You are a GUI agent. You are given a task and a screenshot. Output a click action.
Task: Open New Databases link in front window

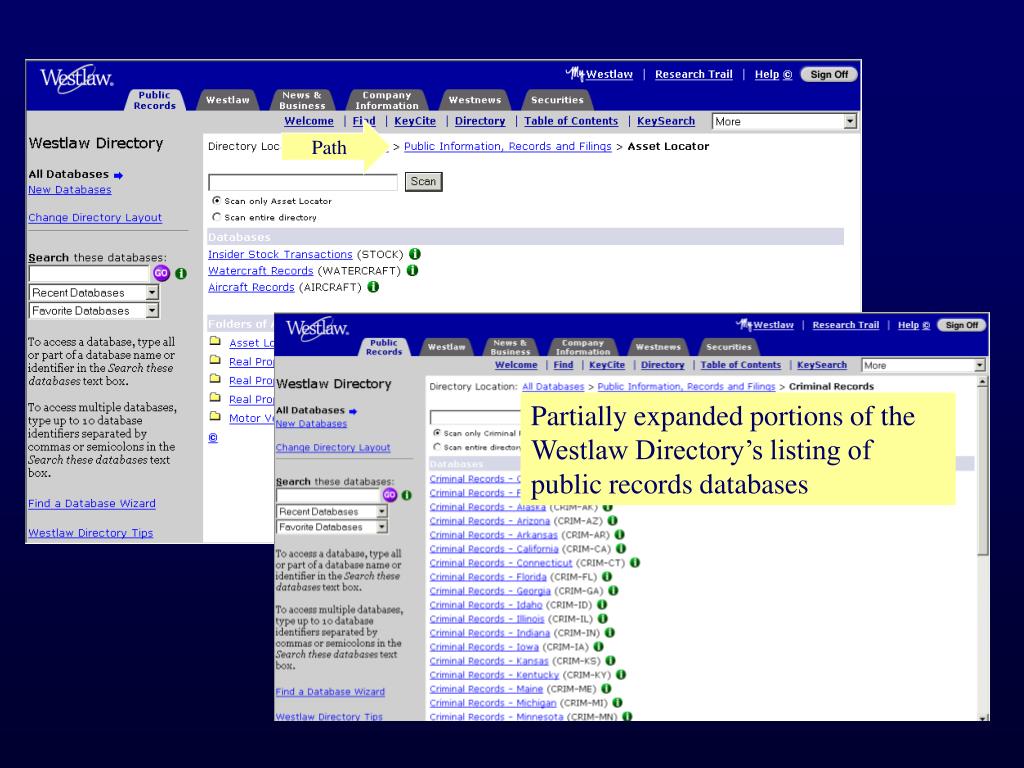(x=311, y=424)
